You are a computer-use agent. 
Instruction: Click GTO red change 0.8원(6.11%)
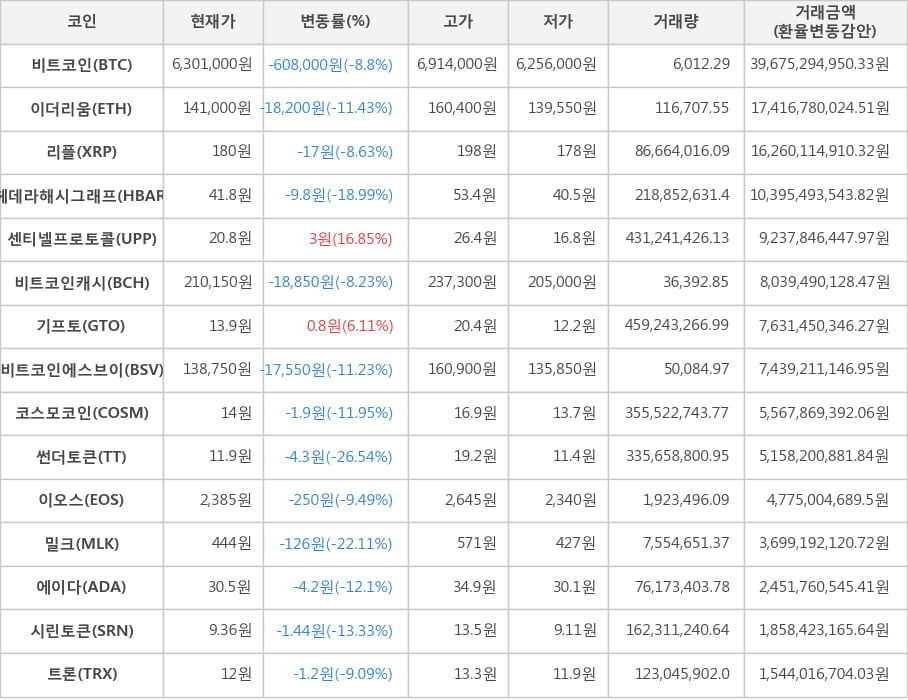pos(350,326)
